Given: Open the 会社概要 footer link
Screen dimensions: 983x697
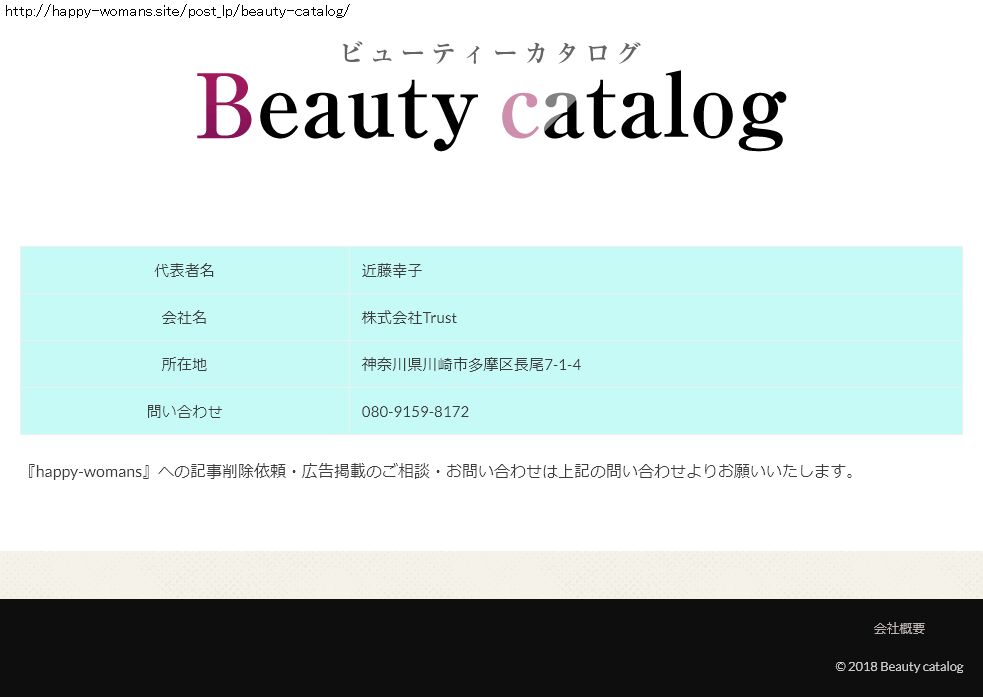Looking at the screenshot, I should point(899,629).
